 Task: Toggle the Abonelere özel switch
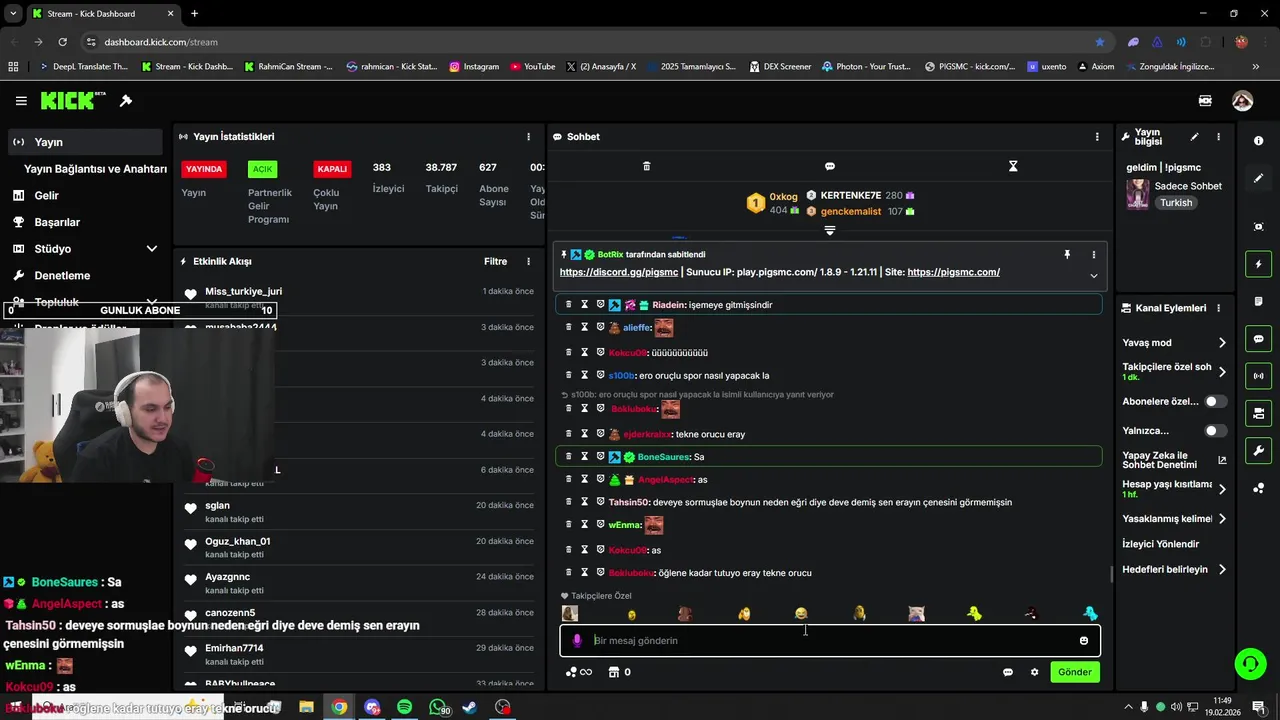[1216, 401]
